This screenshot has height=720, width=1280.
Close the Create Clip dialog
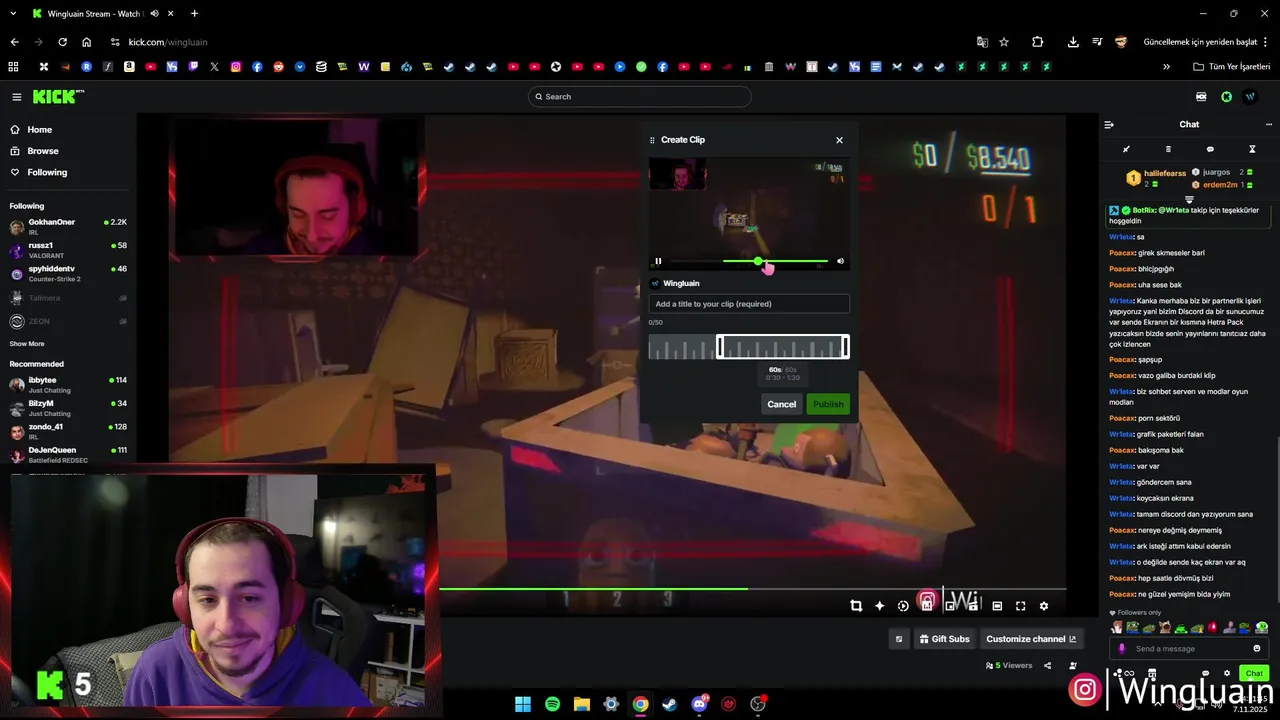coord(839,140)
